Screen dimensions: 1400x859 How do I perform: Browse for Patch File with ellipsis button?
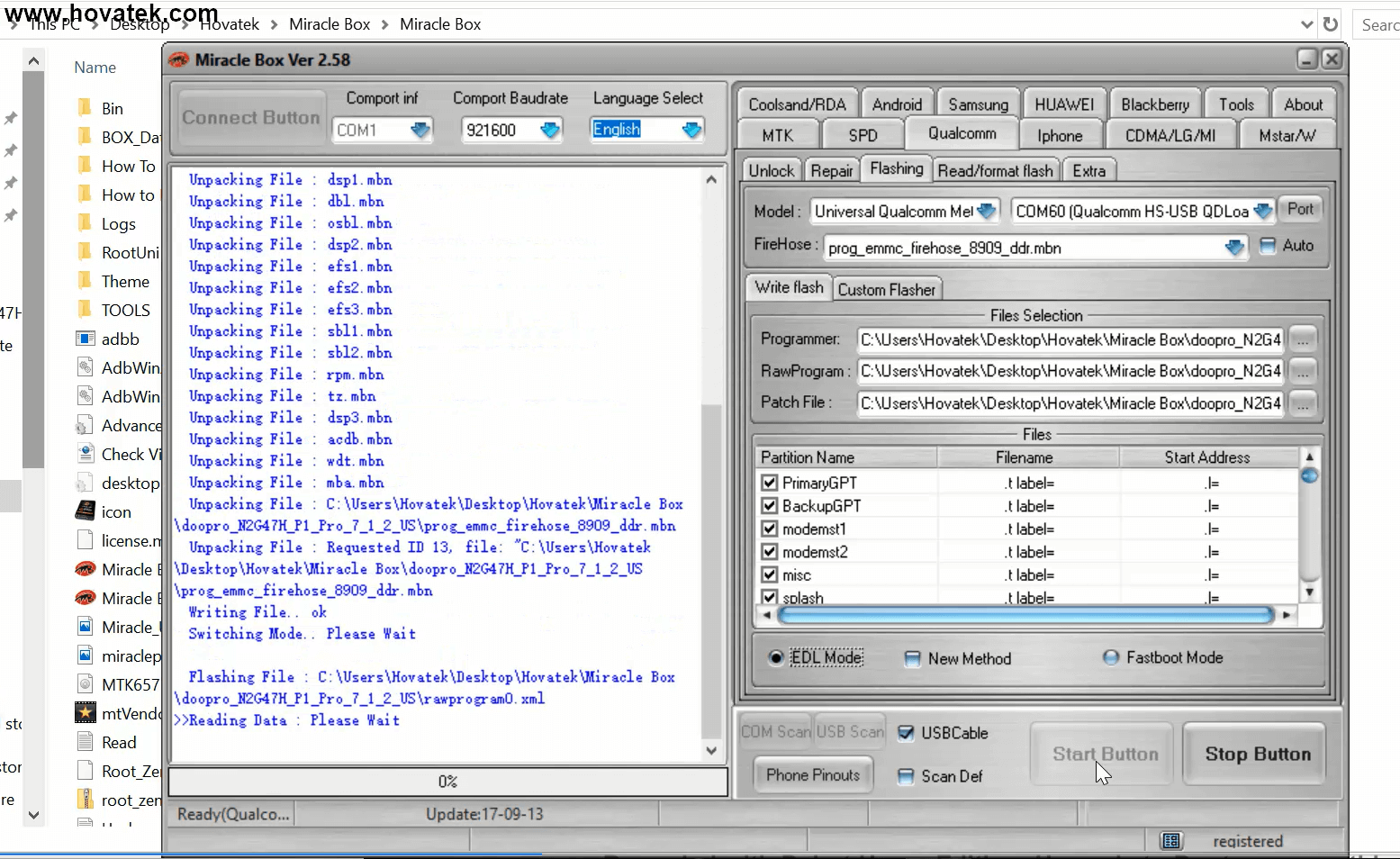point(1303,403)
